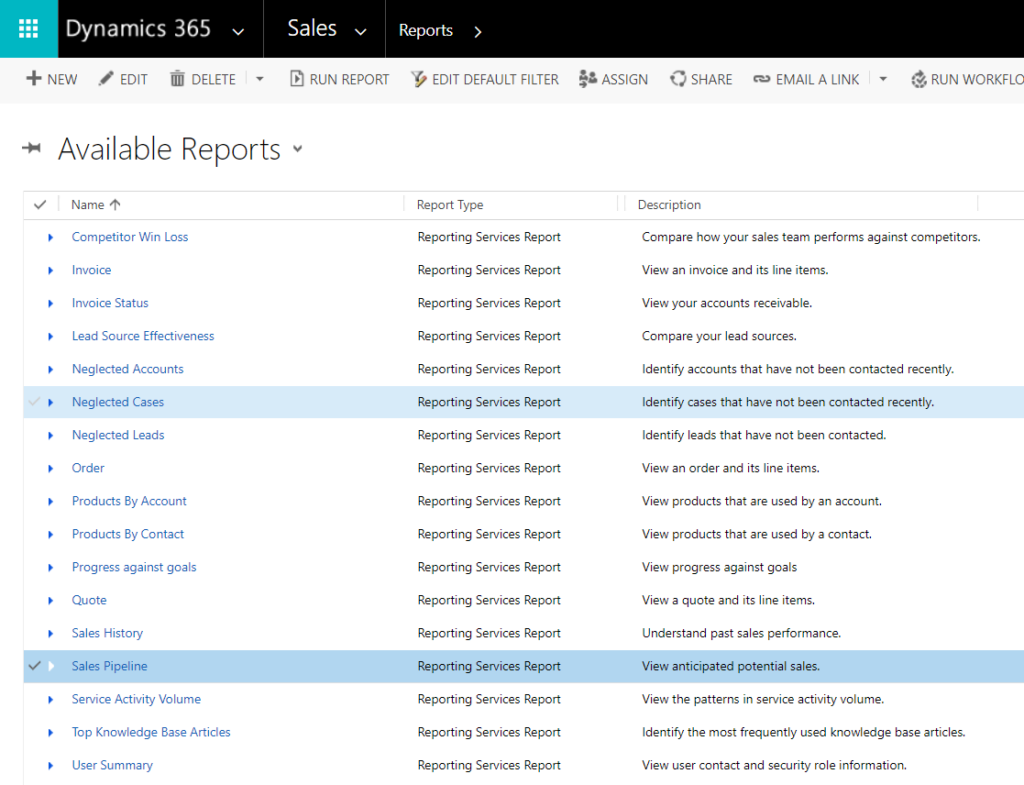Open the Lead Source Effectiveness report
The image size is (1024, 785).
click(x=143, y=336)
